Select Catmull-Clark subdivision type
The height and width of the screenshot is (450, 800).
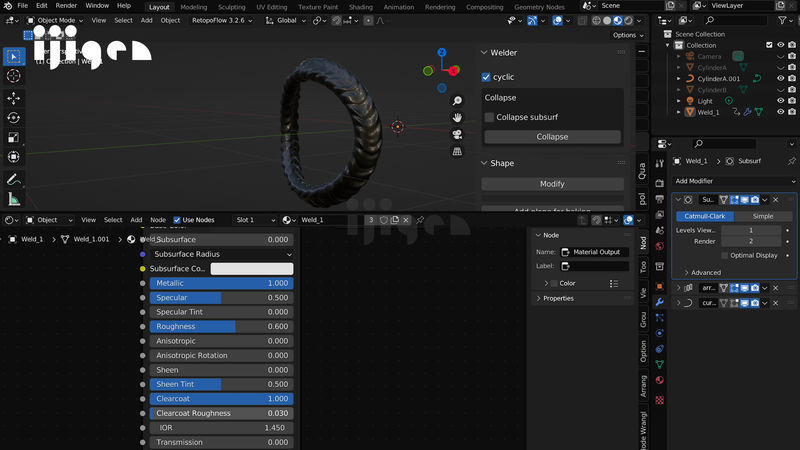[x=705, y=216]
